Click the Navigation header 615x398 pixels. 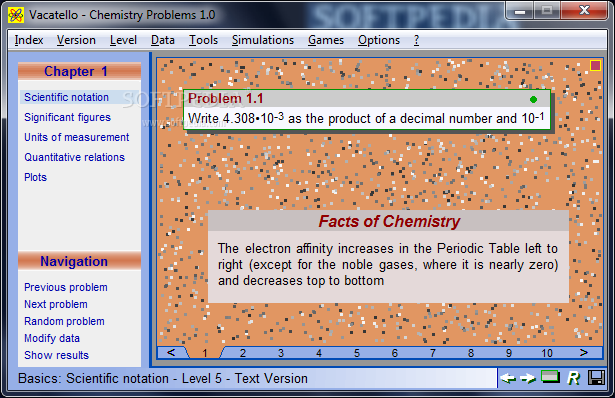[x=79, y=261]
